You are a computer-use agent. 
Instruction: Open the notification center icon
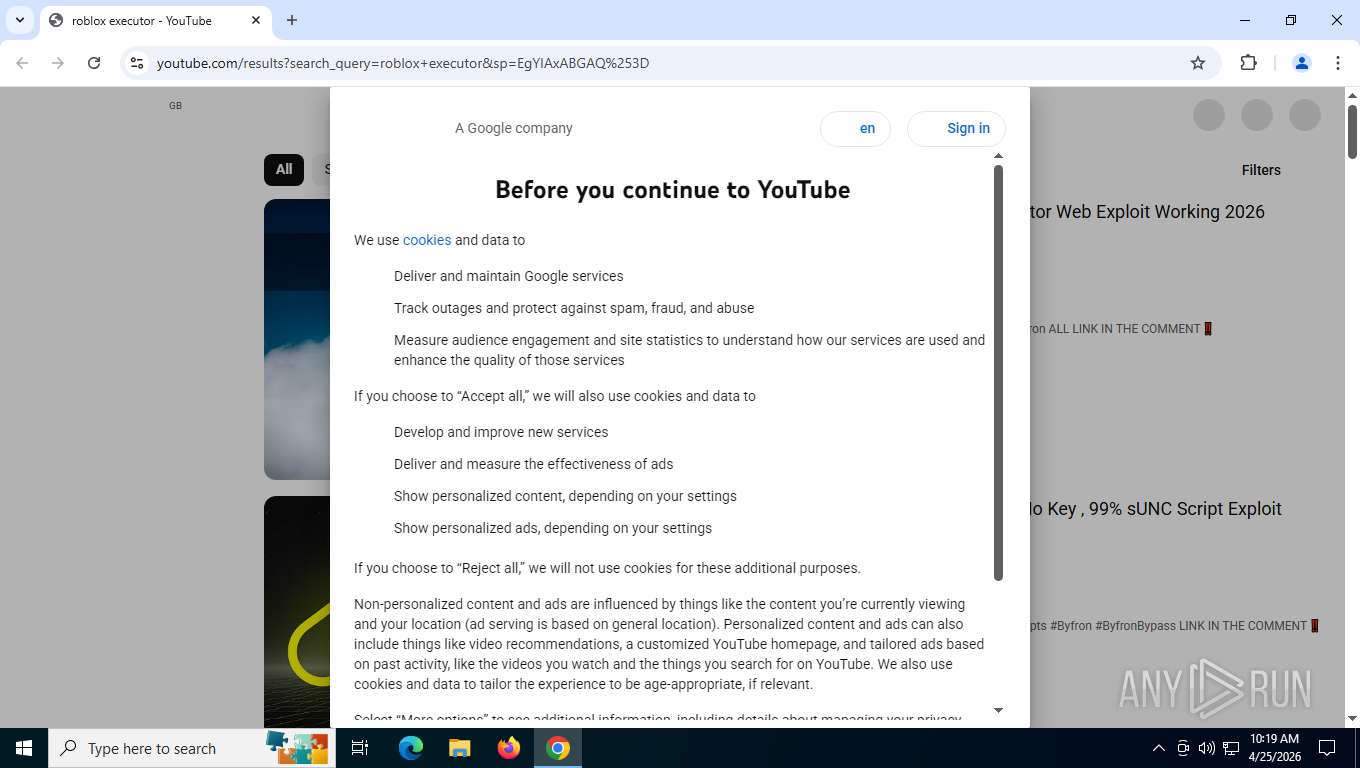(1327, 748)
